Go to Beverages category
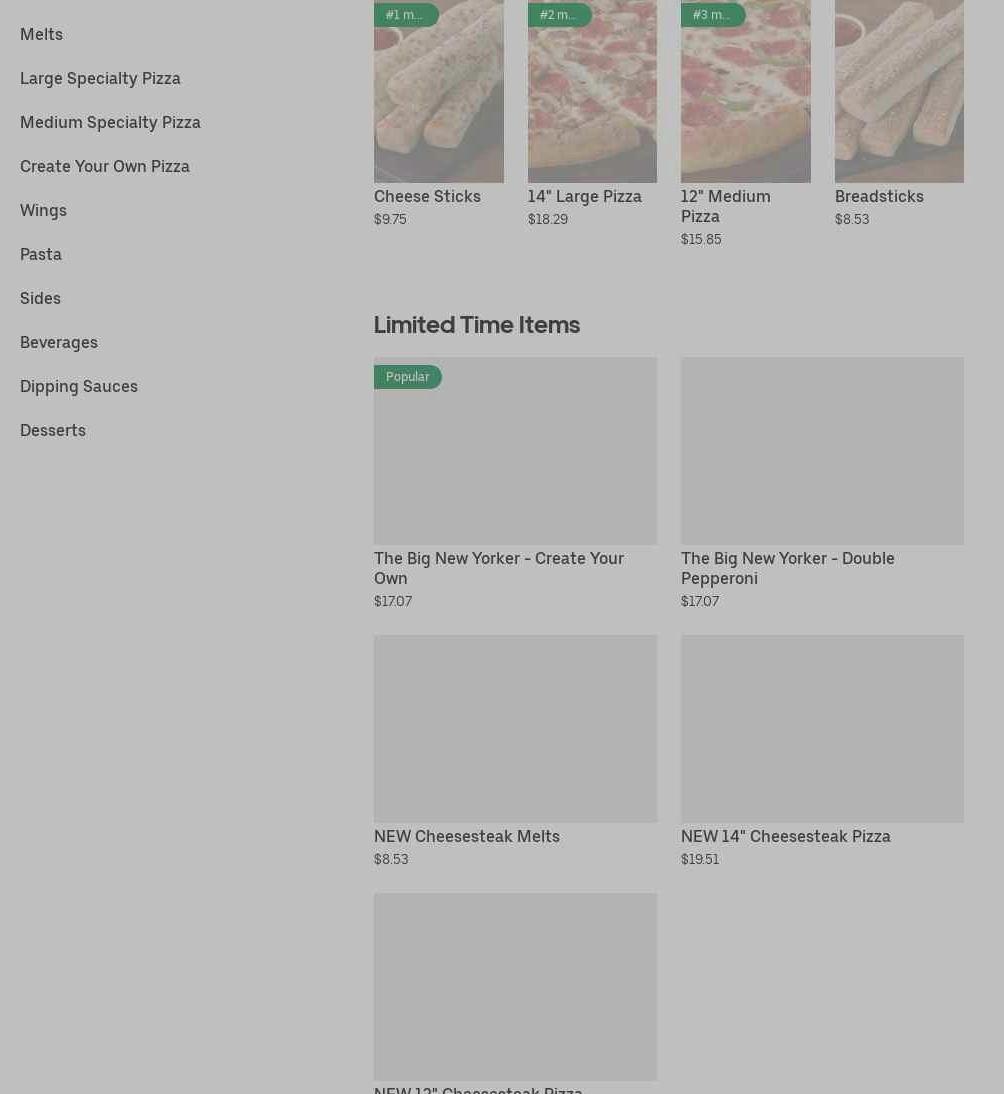The width and height of the screenshot is (1004, 1094). 59,342
